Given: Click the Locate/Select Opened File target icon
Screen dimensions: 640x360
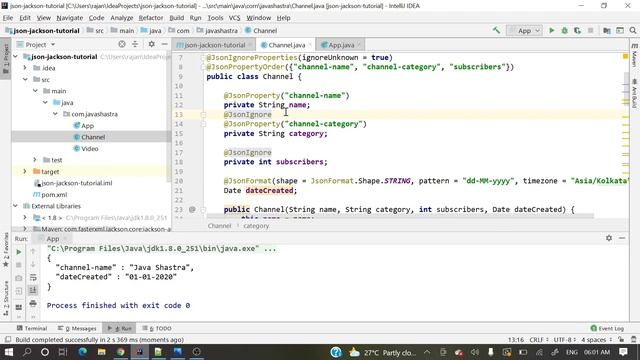Looking at the screenshot, I should [x=122, y=44].
